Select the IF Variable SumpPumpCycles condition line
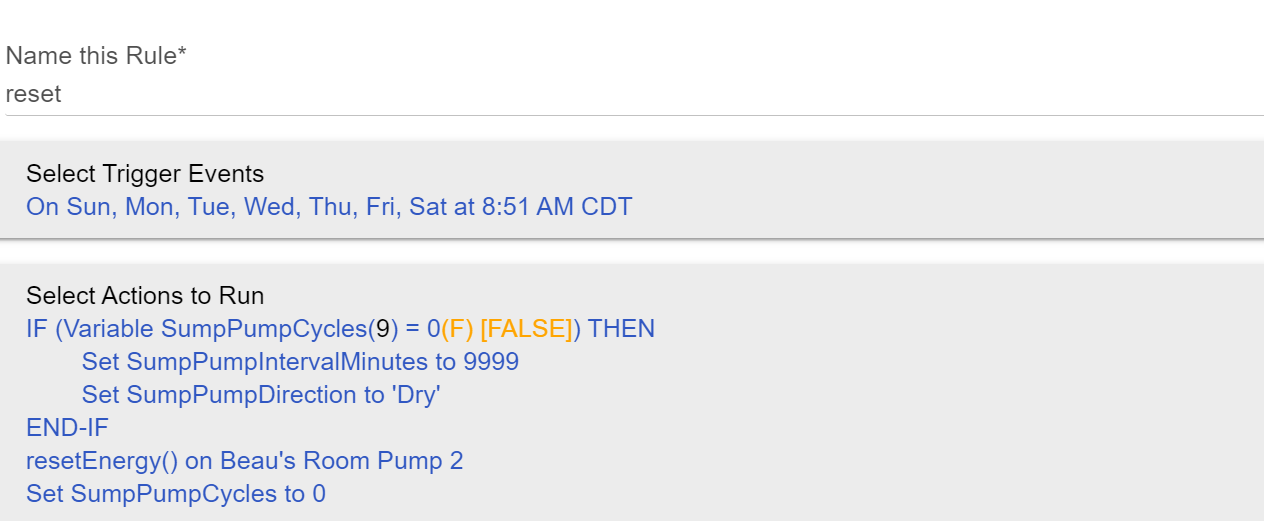The height and width of the screenshot is (521, 1264). 340,329
